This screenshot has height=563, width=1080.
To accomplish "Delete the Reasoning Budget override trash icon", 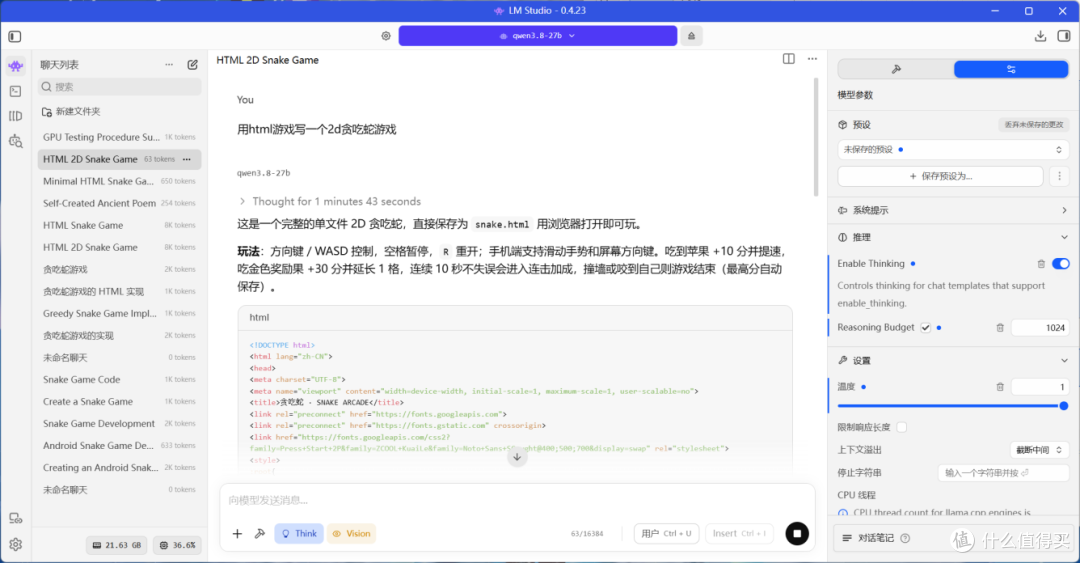I will point(1000,328).
